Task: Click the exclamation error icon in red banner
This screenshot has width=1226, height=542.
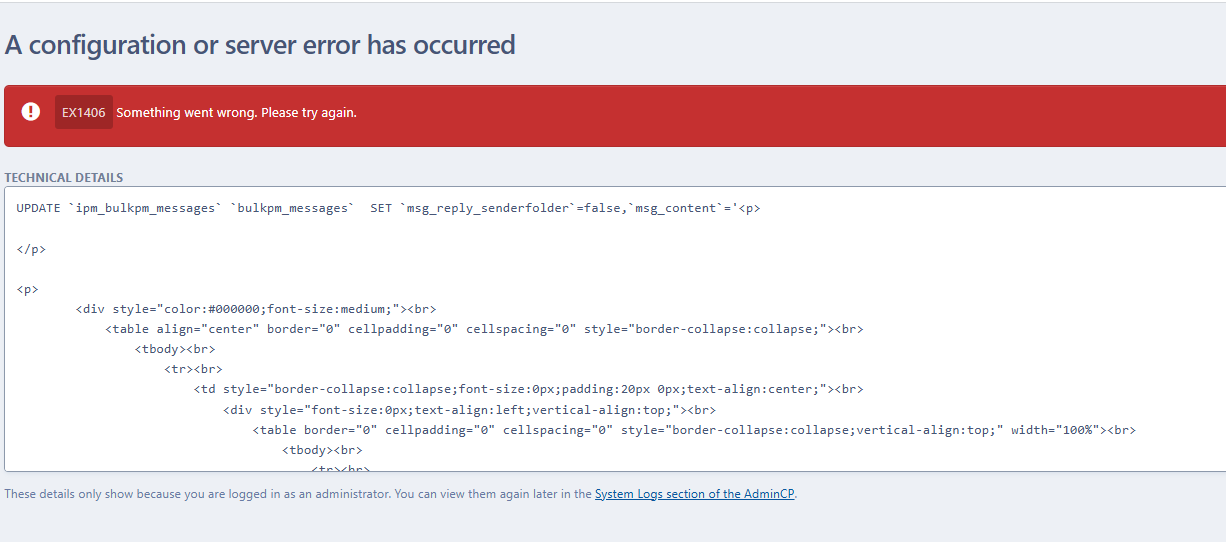Action: (x=31, y=112)
